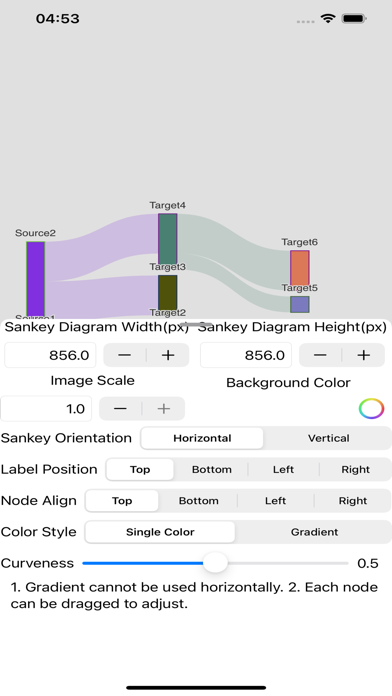392x696 pixels.
Task: Set Node Align to Left
Action: point(275,501)
